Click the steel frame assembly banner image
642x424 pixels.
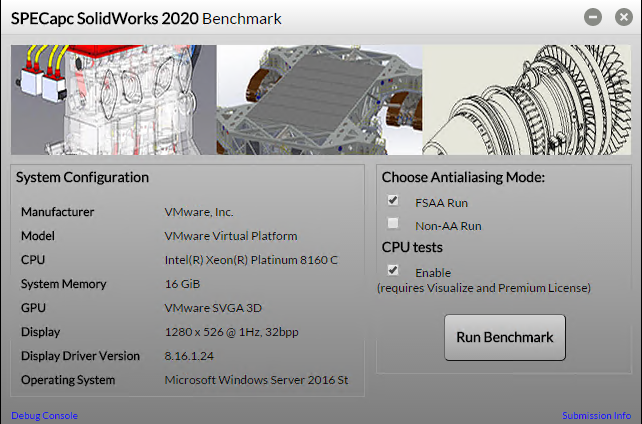321,99
